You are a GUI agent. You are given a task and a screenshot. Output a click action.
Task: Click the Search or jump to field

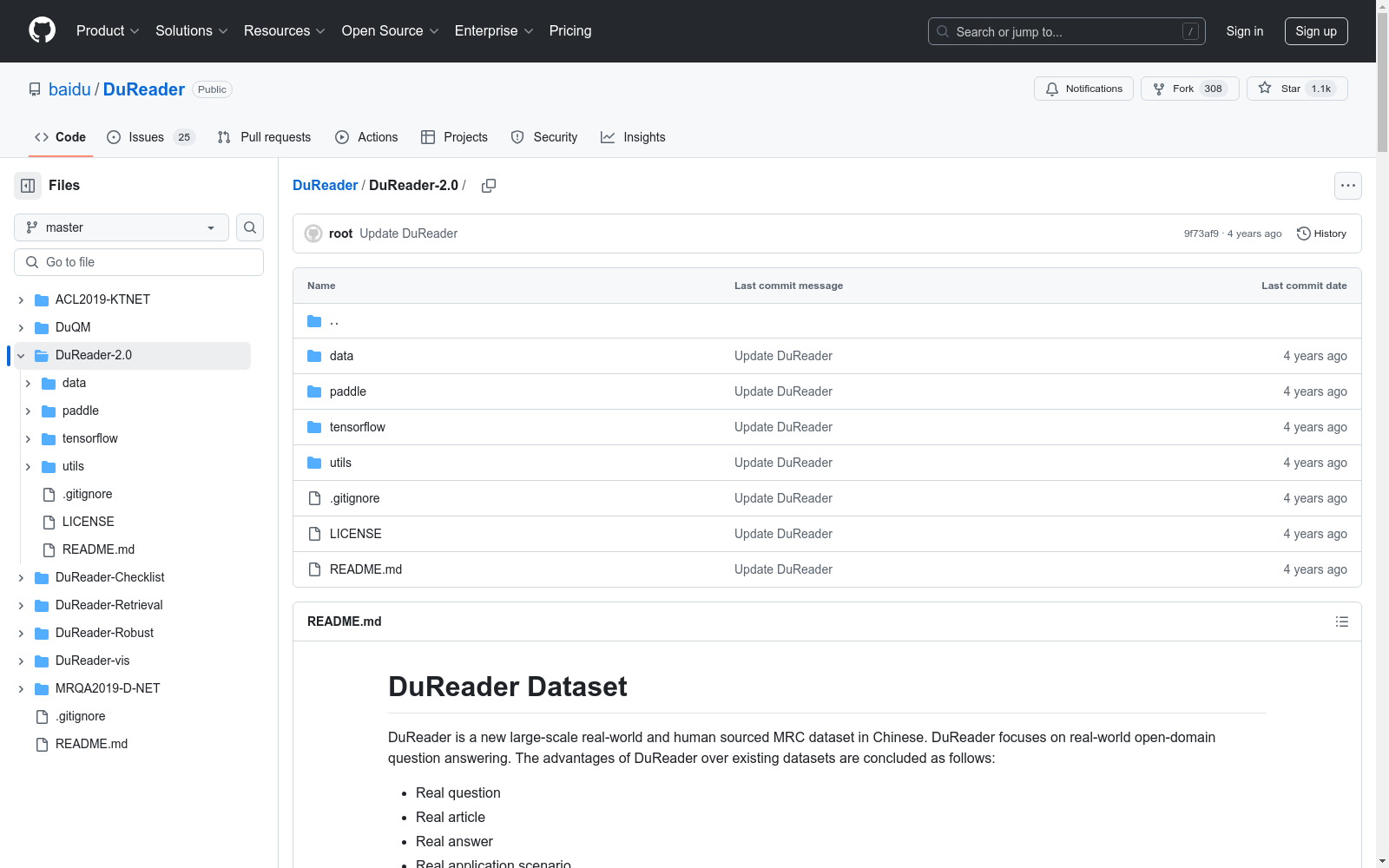pyautogui.click(x=1067, y=31)
